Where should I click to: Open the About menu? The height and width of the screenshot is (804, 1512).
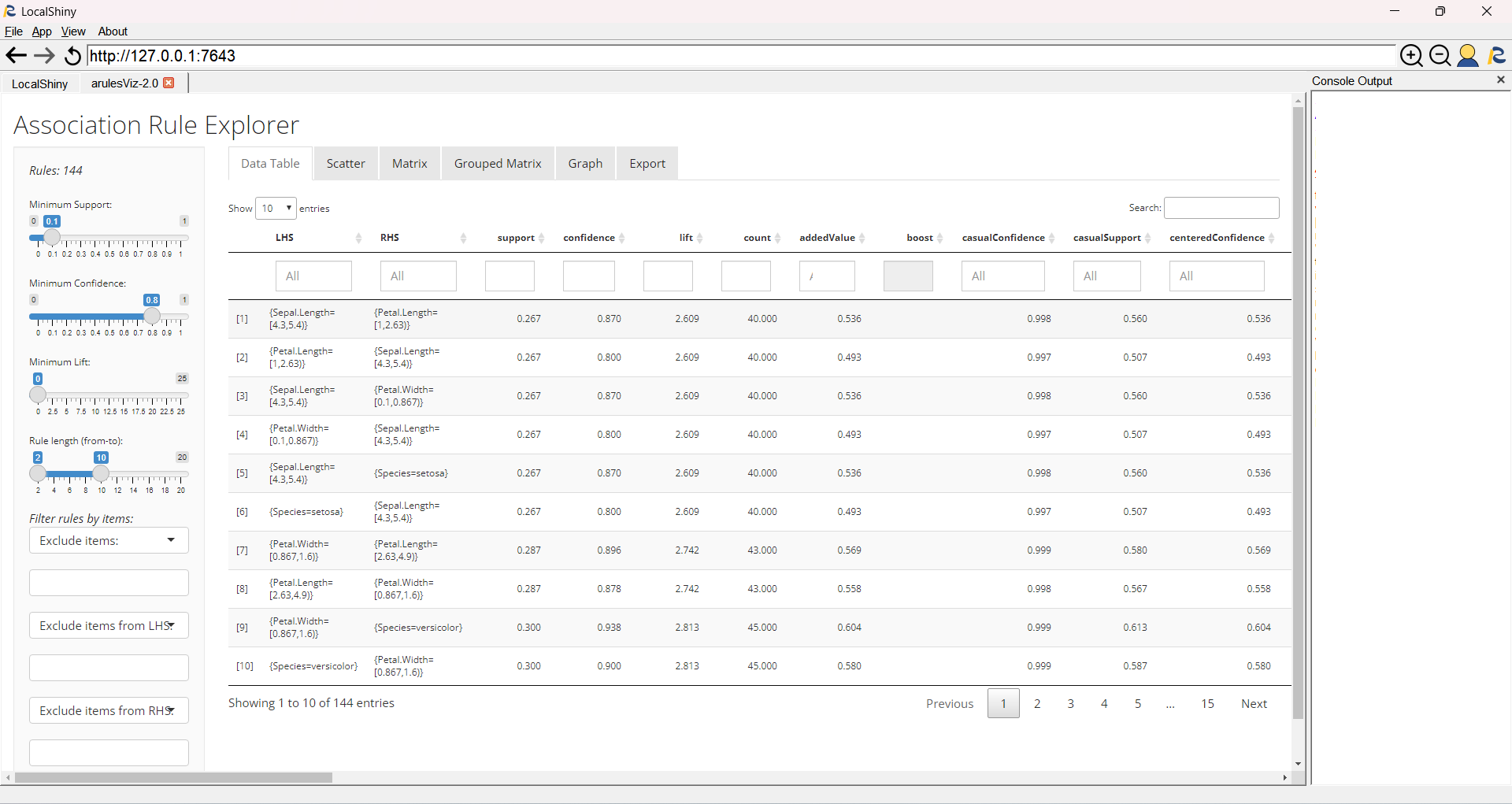[113, 31]
